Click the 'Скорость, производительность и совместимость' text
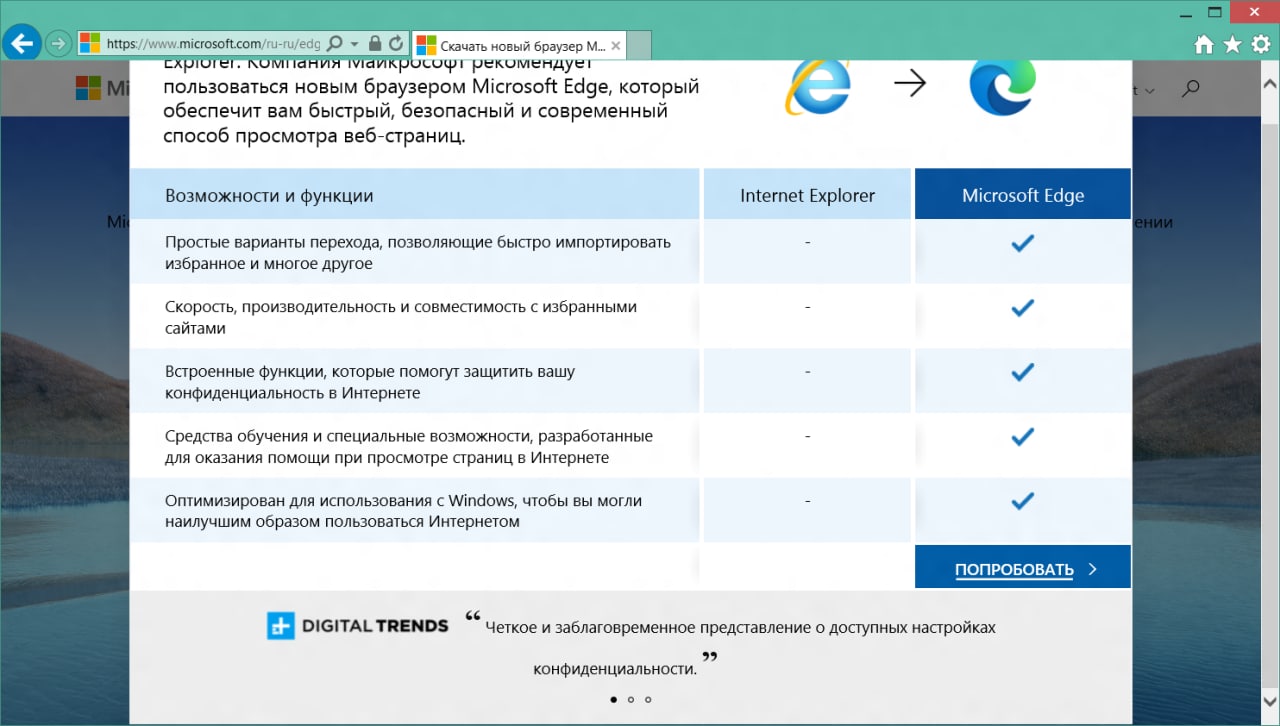Viewport: 1280px width, 726px height. point(401,317)
